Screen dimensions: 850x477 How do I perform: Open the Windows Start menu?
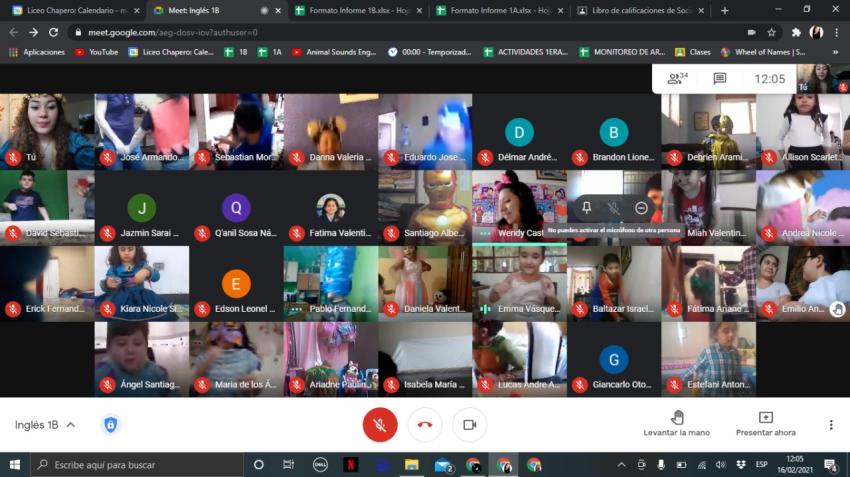(15, 465)
